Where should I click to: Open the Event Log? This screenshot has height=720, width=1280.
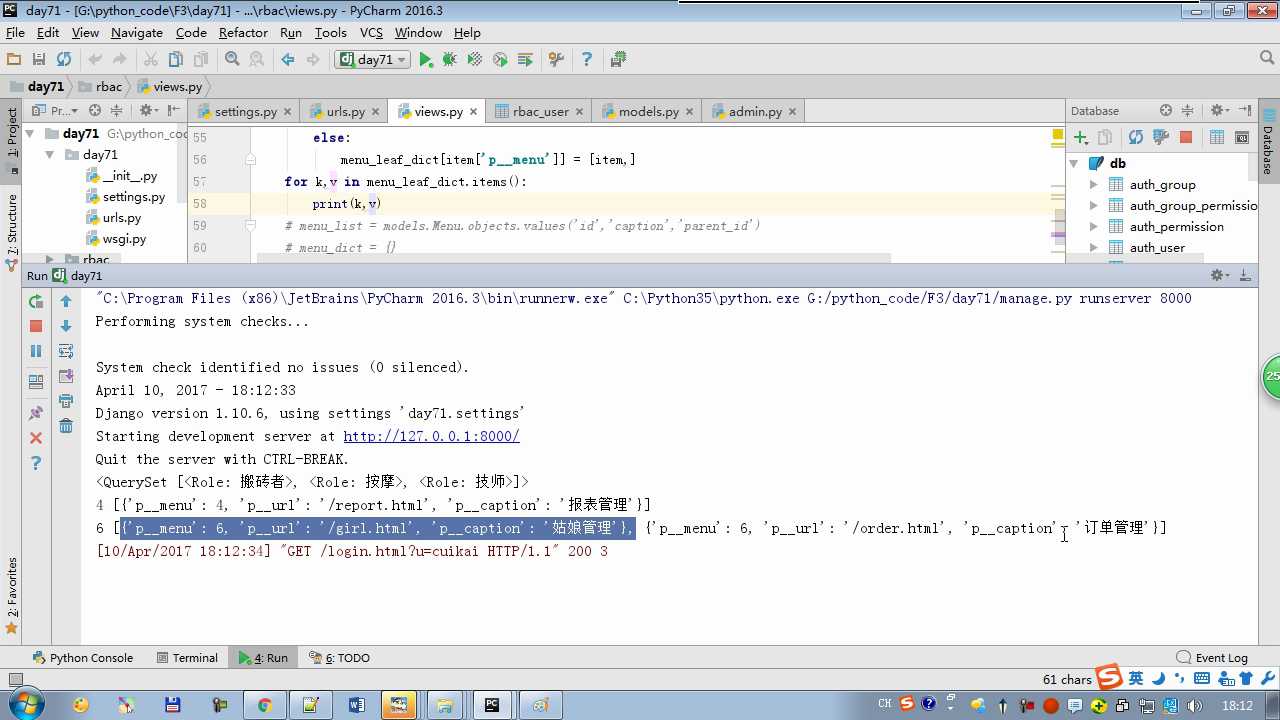point(1212,657)
